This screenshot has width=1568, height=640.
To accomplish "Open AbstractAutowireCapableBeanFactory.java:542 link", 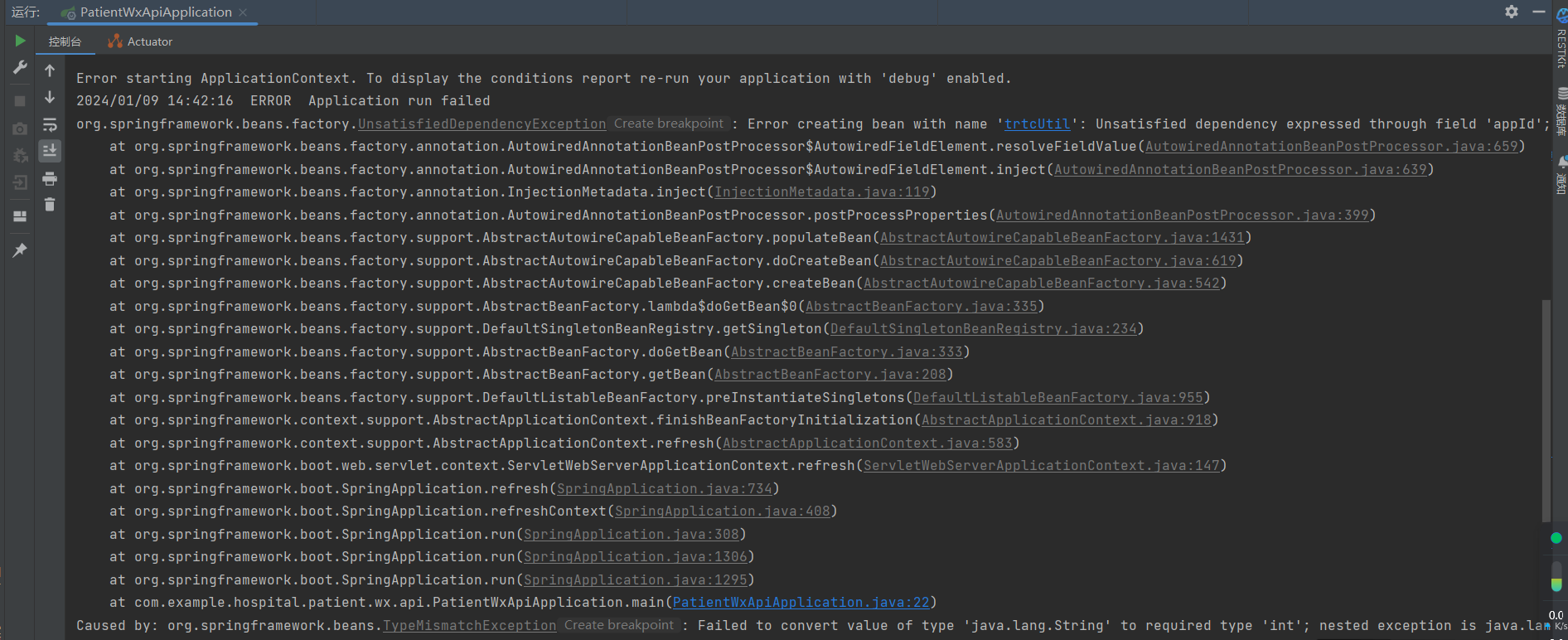I will [1042, 283].
